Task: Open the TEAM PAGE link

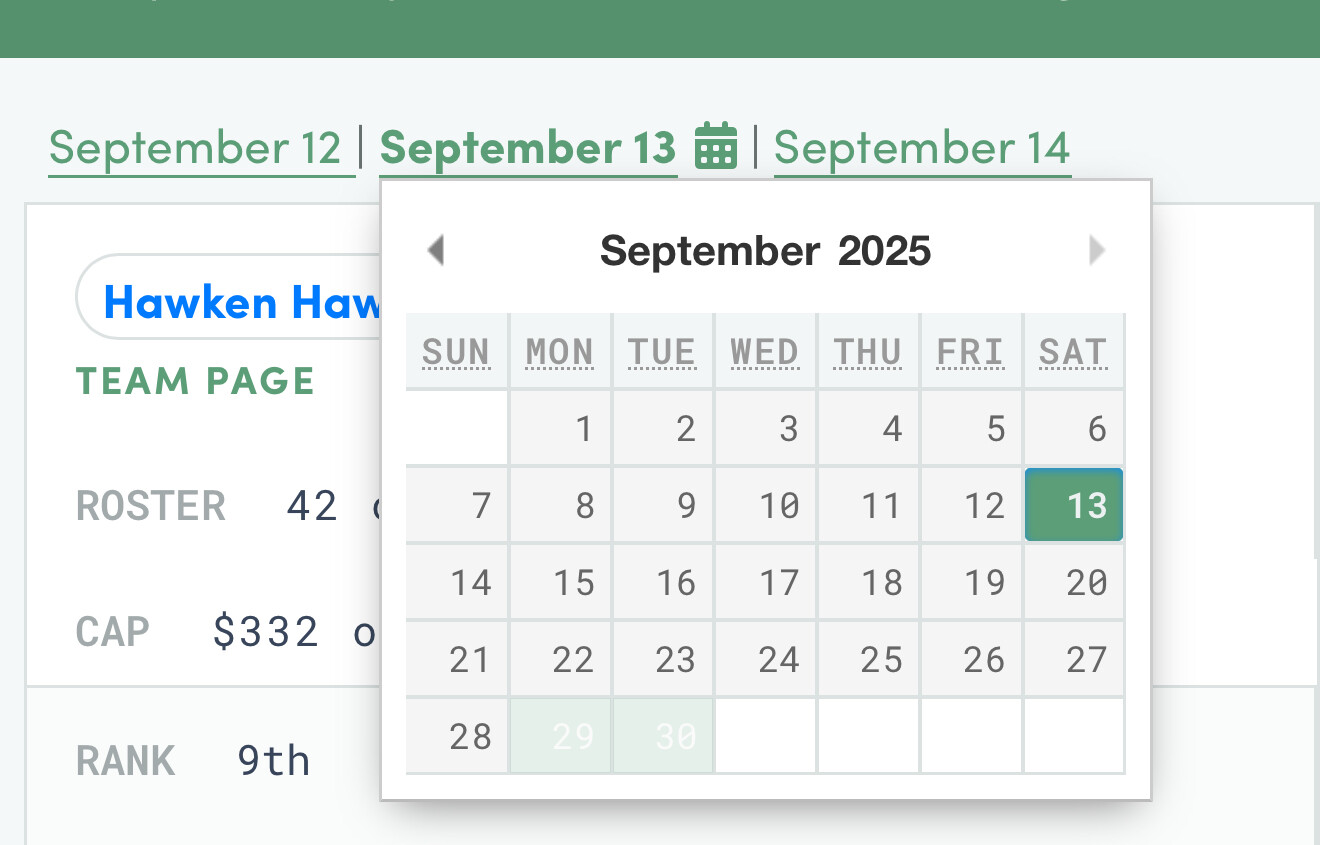Action: tap(196, 381)
